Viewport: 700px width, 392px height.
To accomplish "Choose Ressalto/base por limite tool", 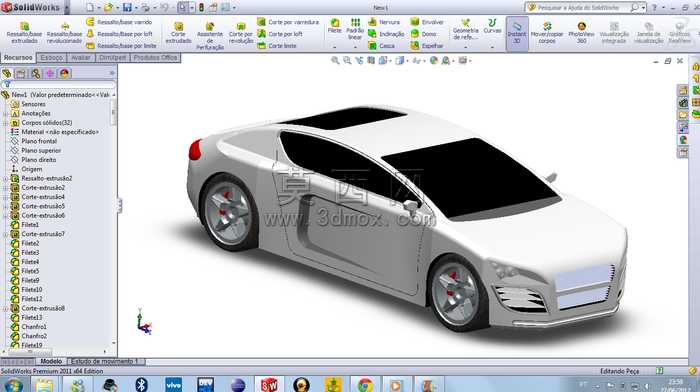I will click(121, 46).
